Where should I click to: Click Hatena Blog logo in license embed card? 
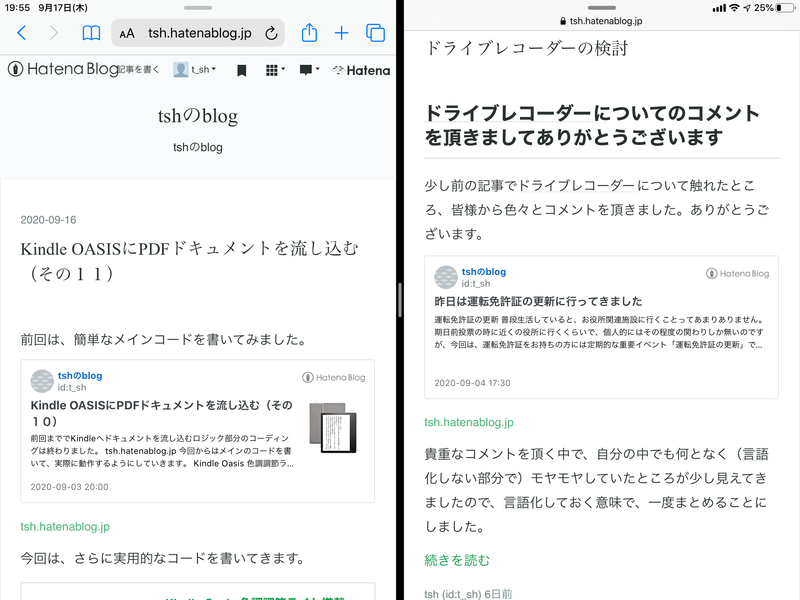[x=738, y=273]
